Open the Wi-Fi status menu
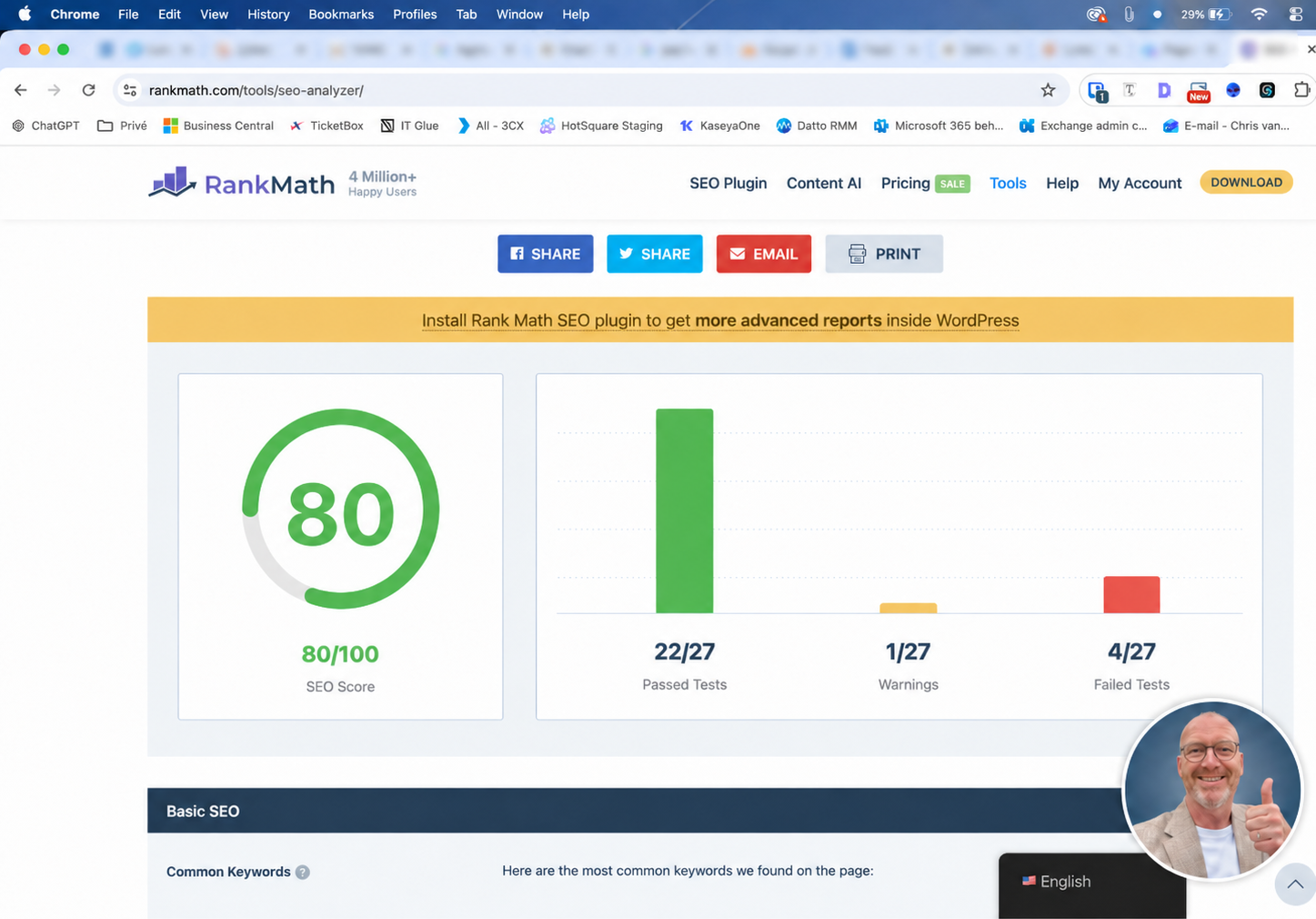Screen dimensions: 1316x919 1259,15
